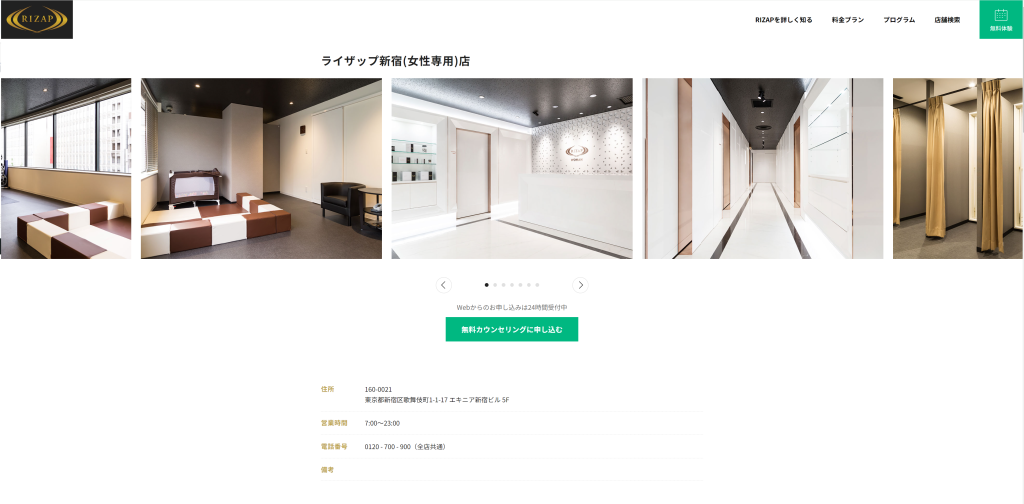This screenshot has height=504, width=1024.
Task: Select the last carousel dot
Action: click(537, 285)
